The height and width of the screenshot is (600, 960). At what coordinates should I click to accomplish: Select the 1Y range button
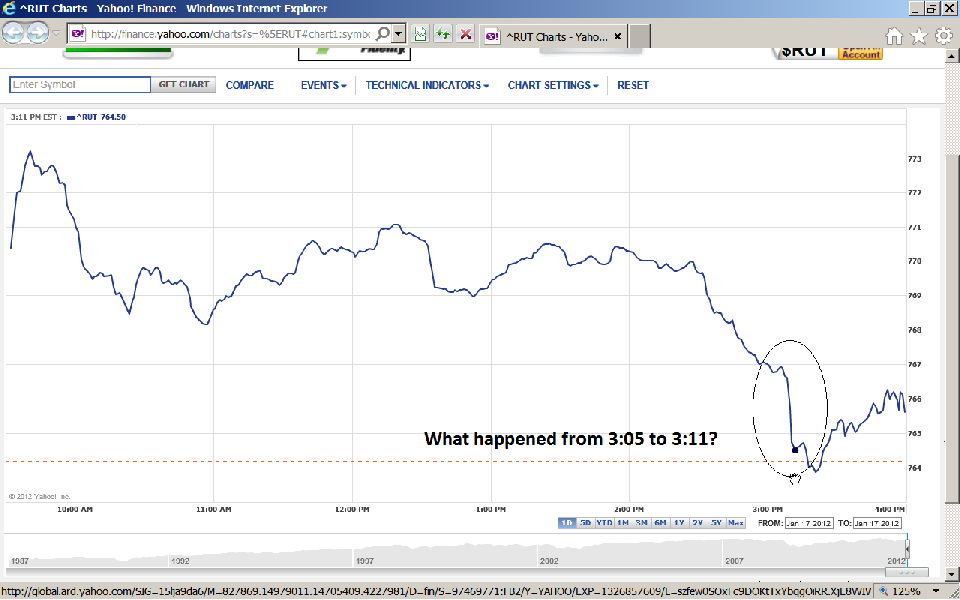click(x=679, y=523)
